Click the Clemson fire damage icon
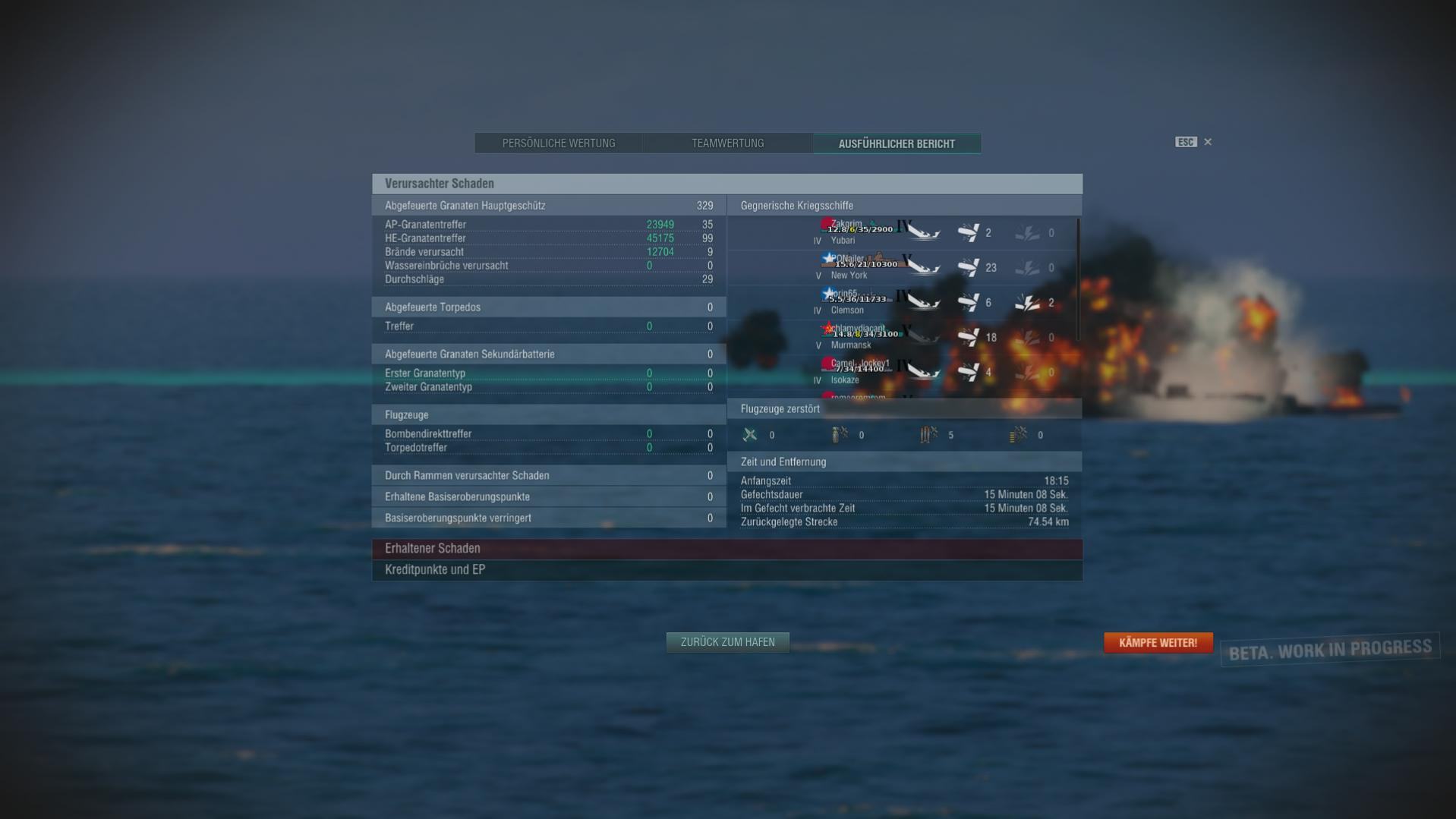This screenshot has width=1456, height=819. click(1027, 302)
